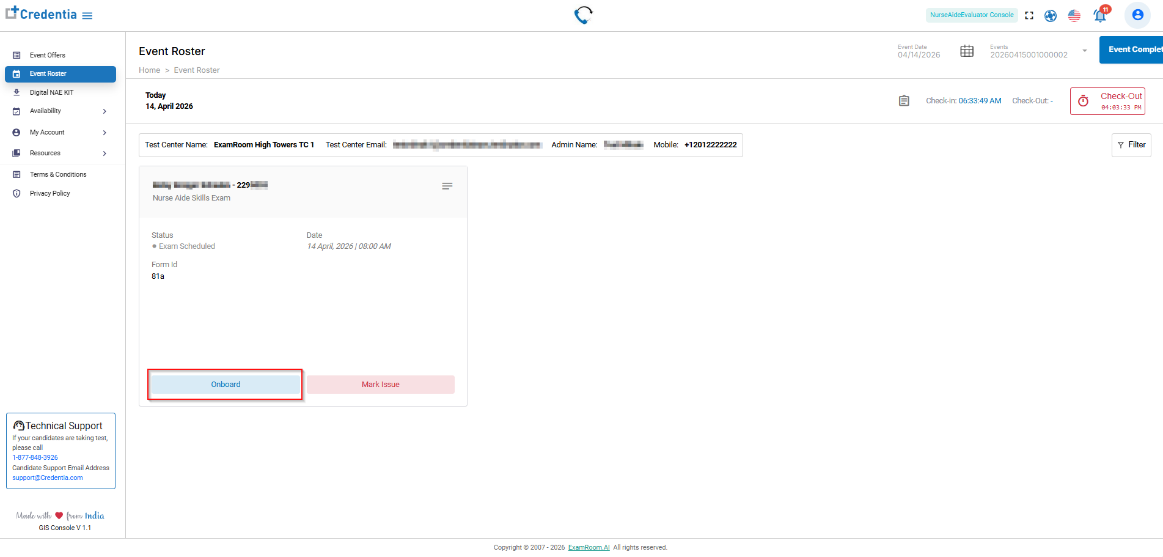The image size is (1163, 557).
Task: Click the headset support icon at top center
Action: point(584,16)
